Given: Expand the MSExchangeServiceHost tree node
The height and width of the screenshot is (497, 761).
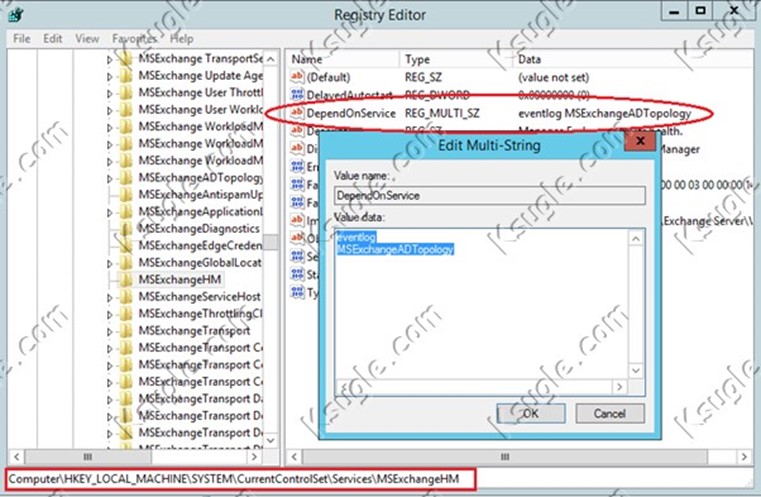Looking at the screenshot, I should coord(110,298).
